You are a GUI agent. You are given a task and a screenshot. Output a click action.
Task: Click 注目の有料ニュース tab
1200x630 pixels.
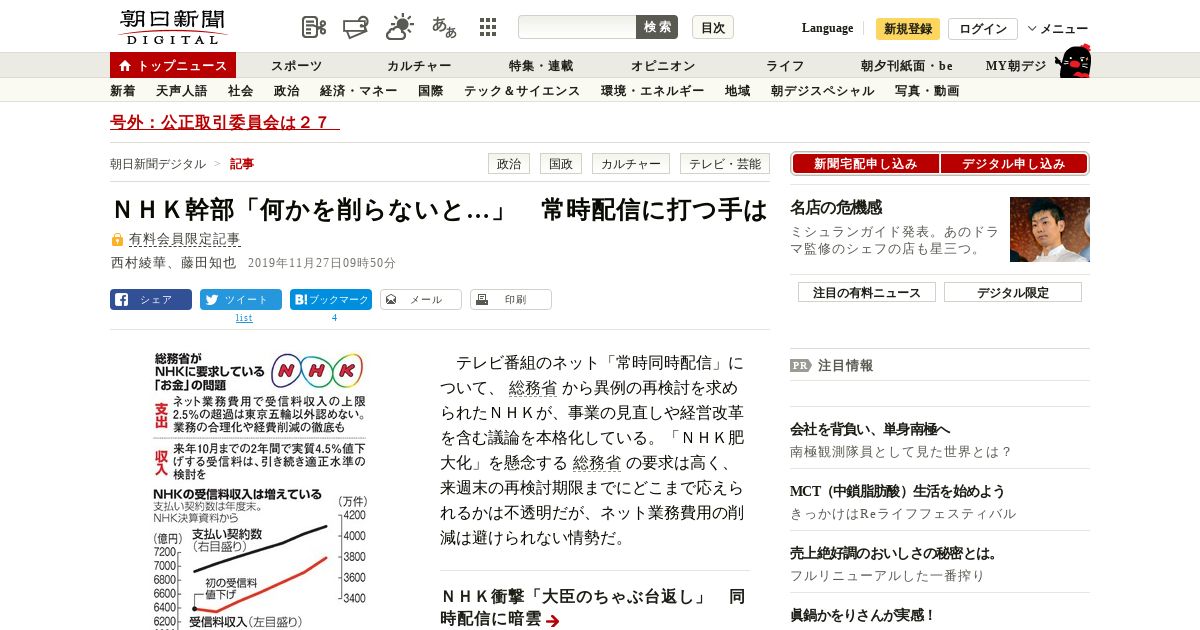867,292
